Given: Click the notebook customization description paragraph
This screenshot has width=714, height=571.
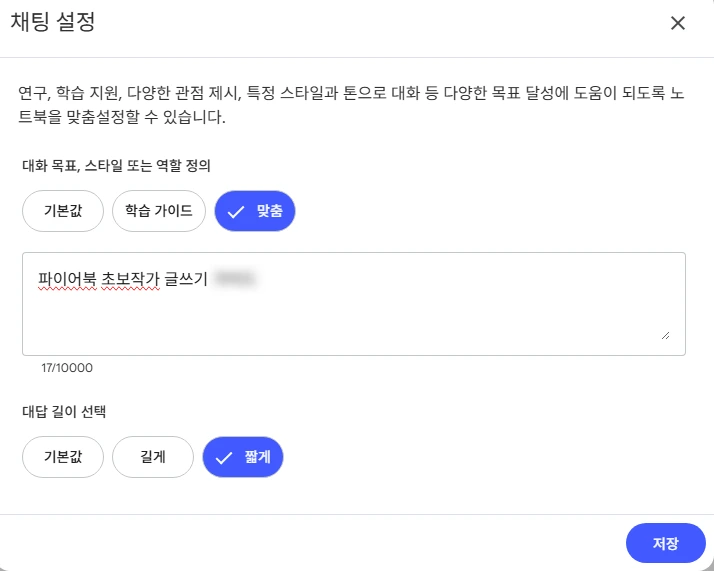Looking at the screenshot, I should [x=351, y=105].
